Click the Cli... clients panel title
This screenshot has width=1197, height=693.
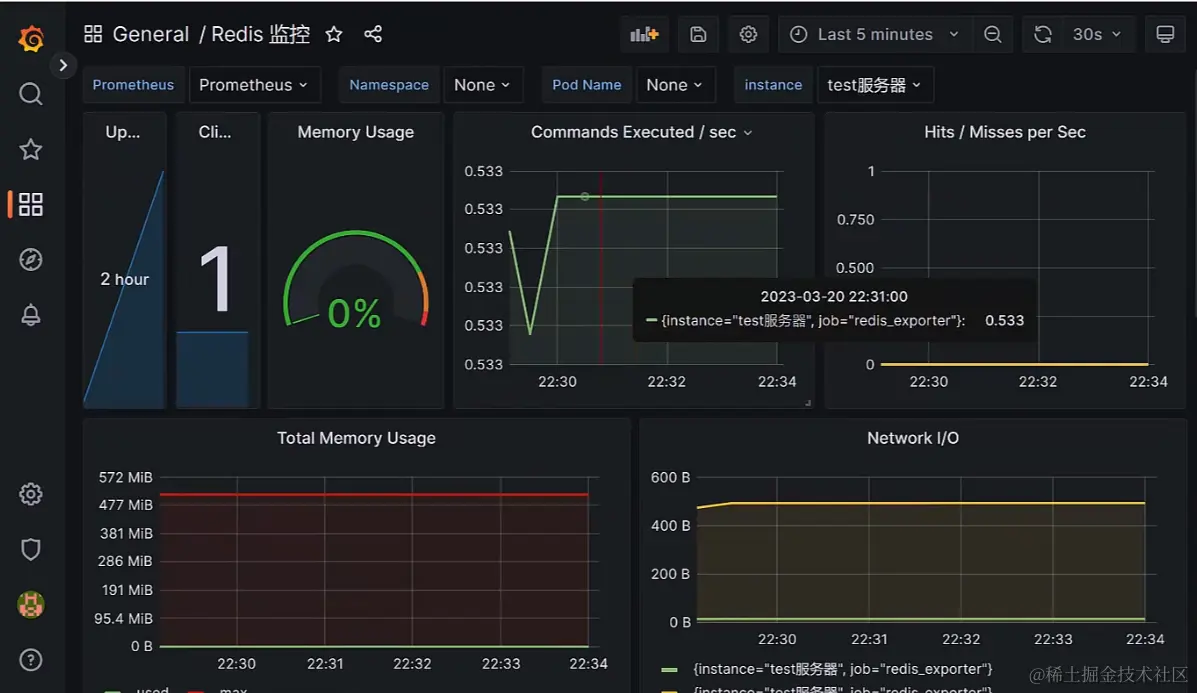point(215,132)
